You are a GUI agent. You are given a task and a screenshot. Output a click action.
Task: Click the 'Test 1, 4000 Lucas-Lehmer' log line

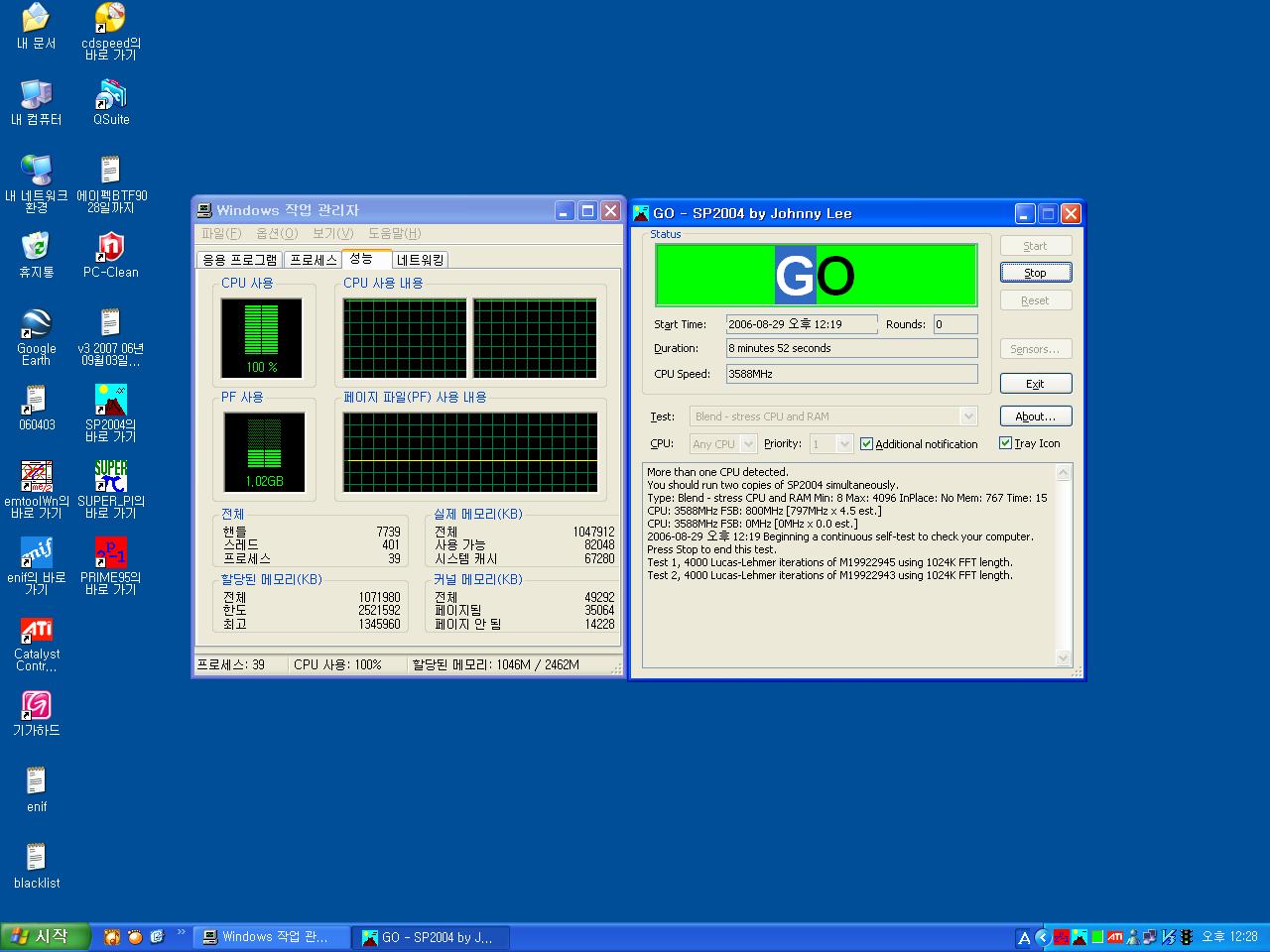(830, 562)
